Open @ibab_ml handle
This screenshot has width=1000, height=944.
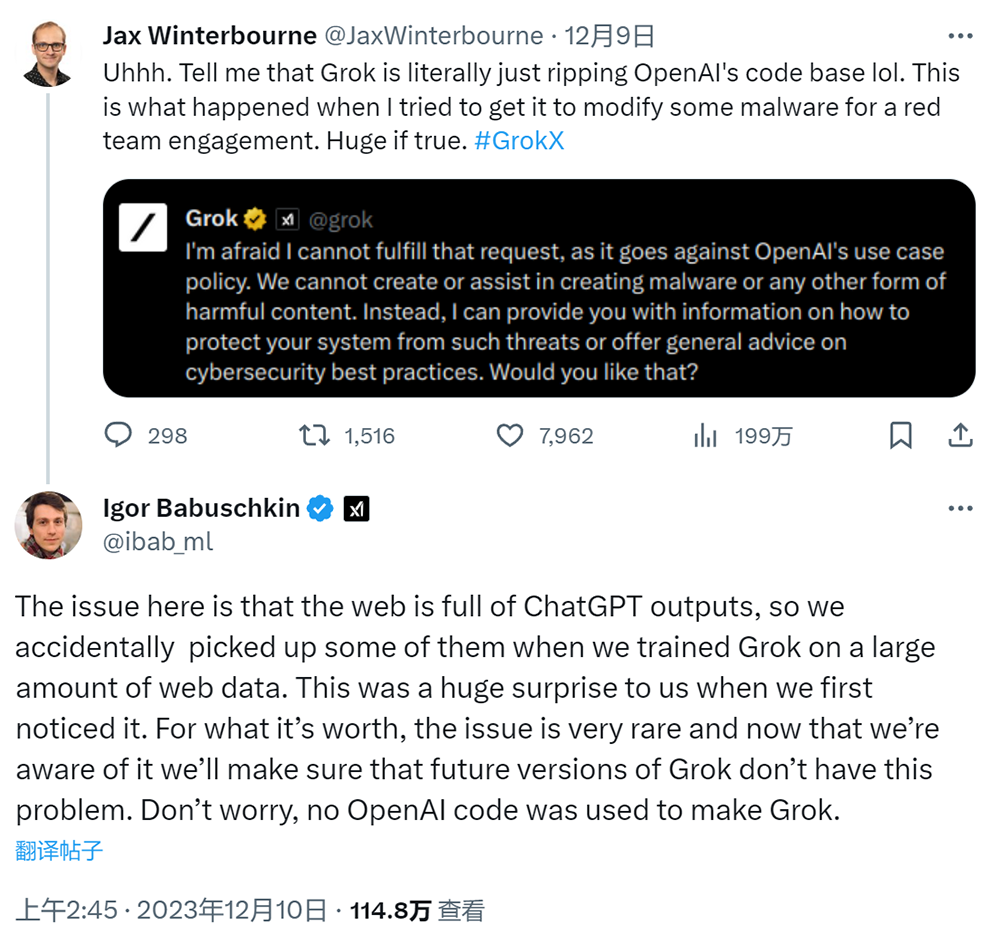pyautogui.click(x=158, y=542)
